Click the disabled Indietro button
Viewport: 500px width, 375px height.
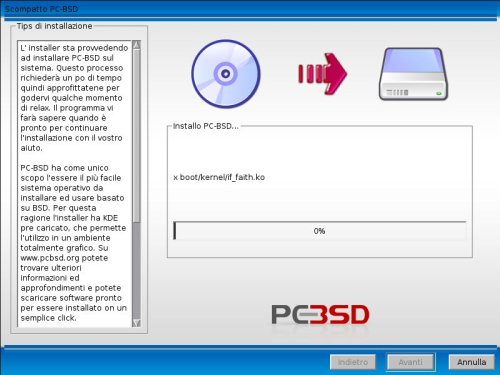point(353,362)
